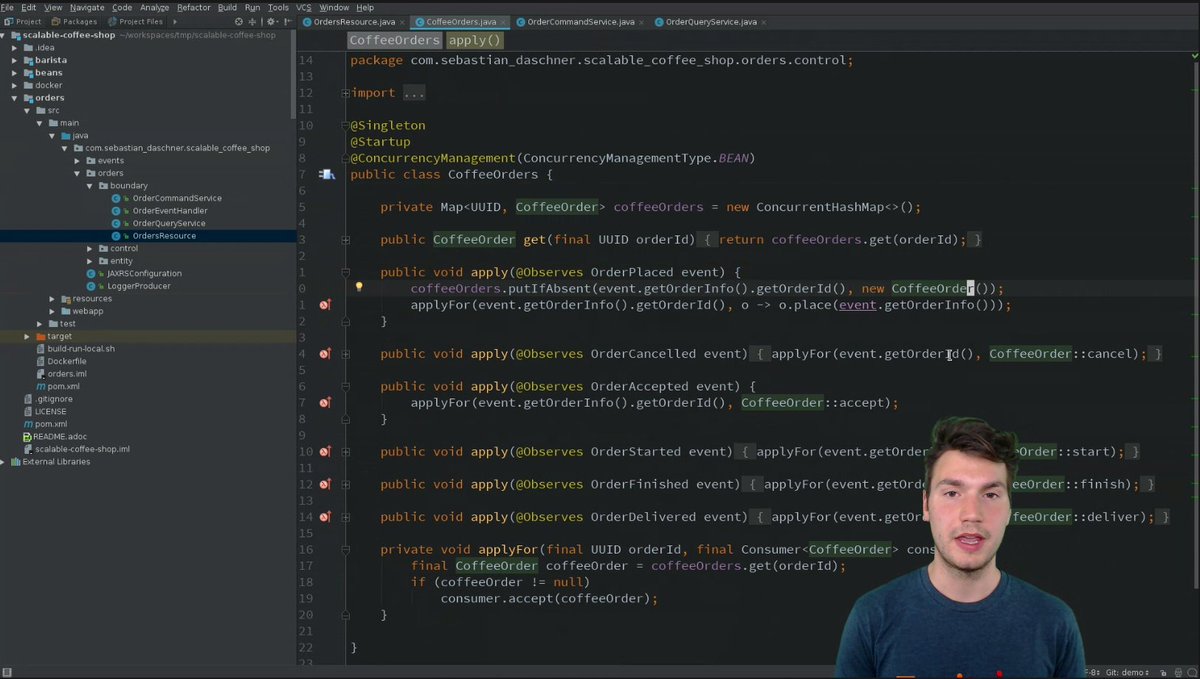Expand the folded import block
The height and width of the screenshot is (679, 1200).
coord(345,93)
